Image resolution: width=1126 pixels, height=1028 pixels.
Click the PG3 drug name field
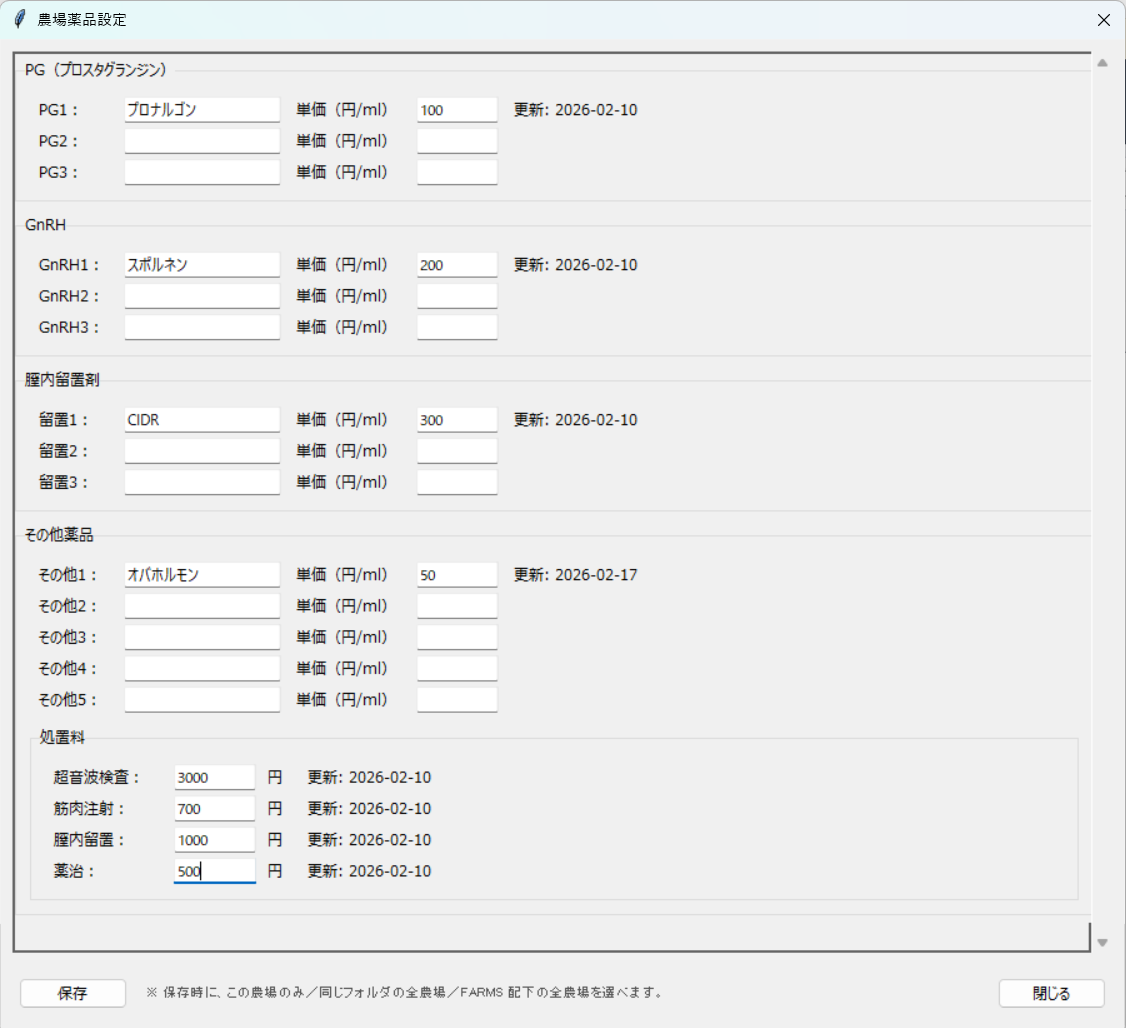click(202, 172)
